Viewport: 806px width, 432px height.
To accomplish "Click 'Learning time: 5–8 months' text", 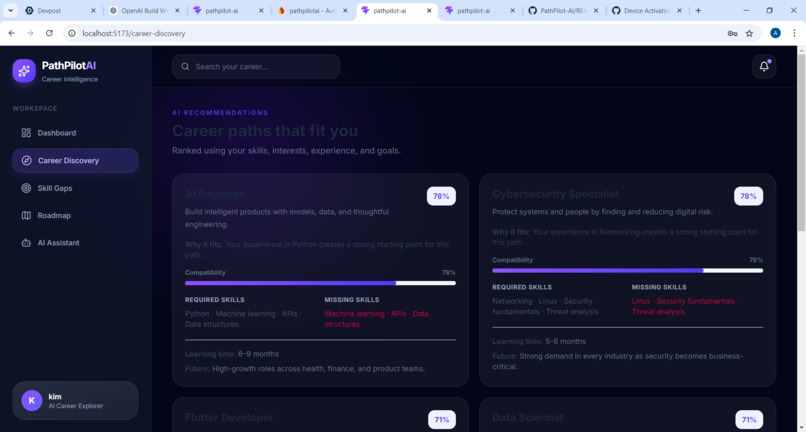I will point(539,341).
